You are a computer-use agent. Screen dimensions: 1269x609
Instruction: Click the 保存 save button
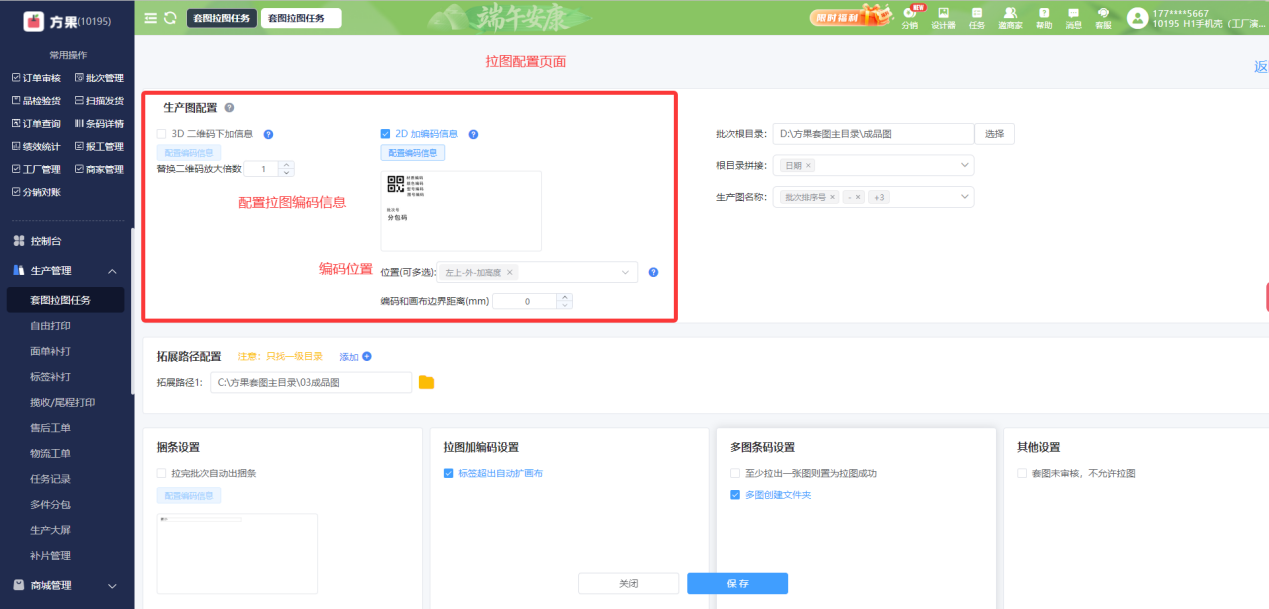pos(737,583)
